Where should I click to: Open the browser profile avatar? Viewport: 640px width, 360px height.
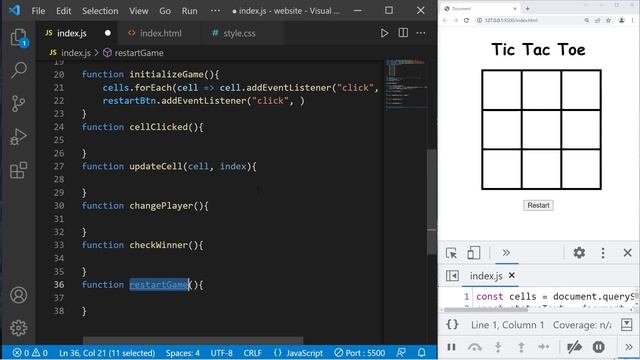click(621, 20)
